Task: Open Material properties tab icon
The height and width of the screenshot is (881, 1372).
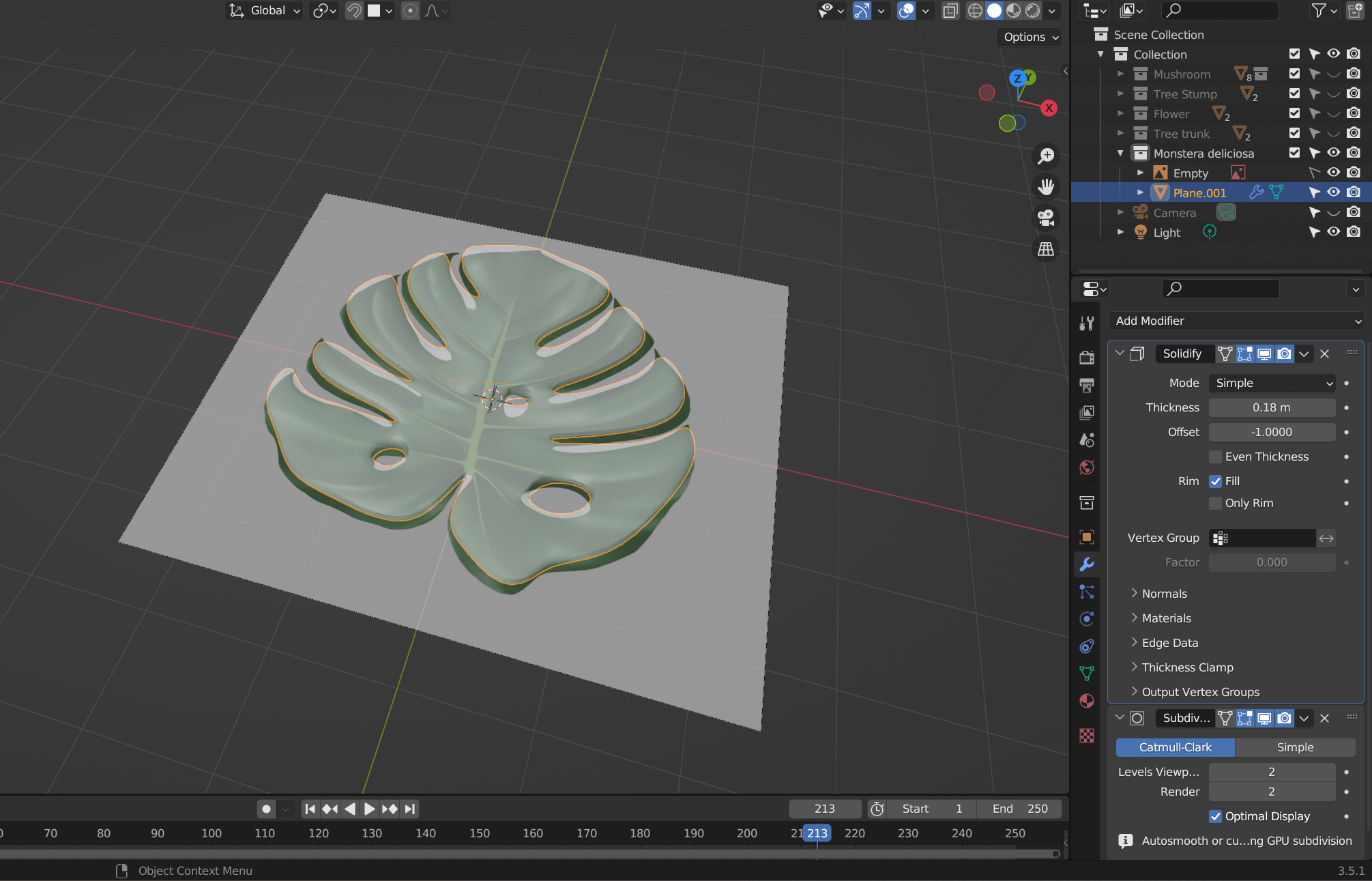Action: click(1087, 701)
